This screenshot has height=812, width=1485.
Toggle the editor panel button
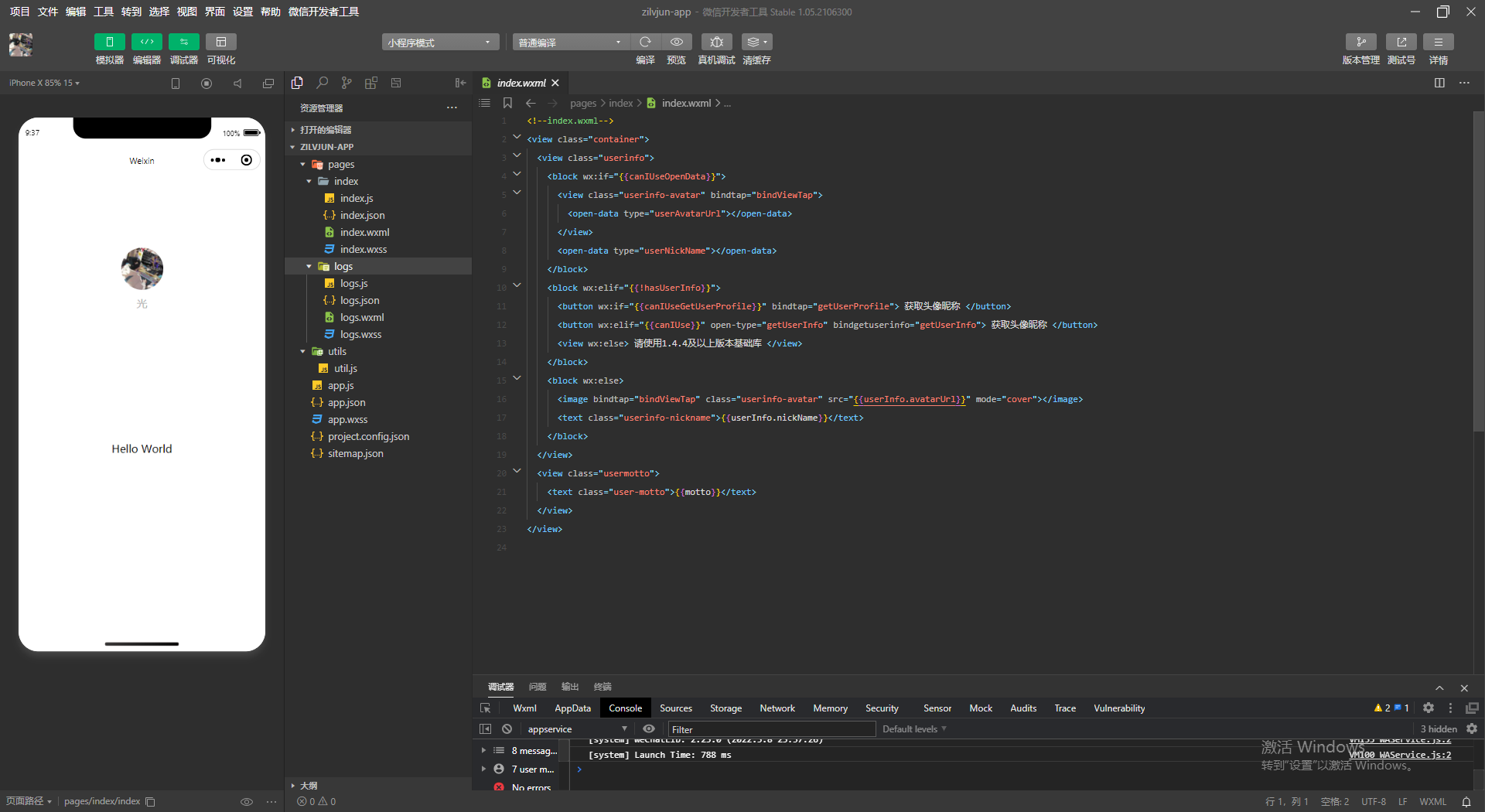point(146,42)
